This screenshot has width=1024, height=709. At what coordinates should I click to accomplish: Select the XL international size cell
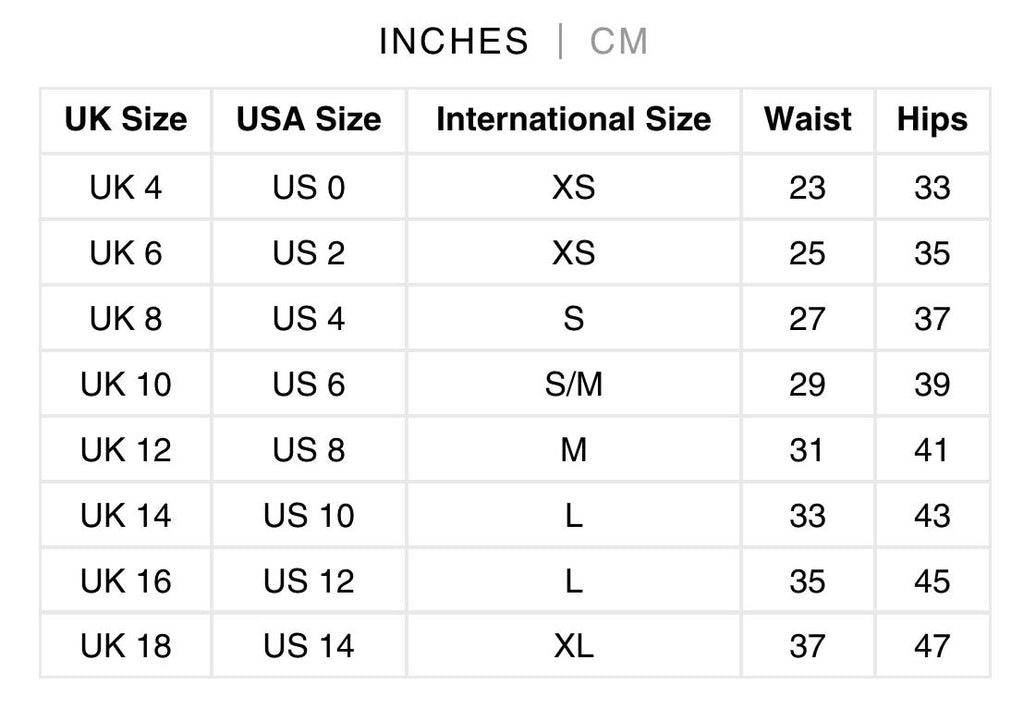pyautogui.click(x=573, y=646)
